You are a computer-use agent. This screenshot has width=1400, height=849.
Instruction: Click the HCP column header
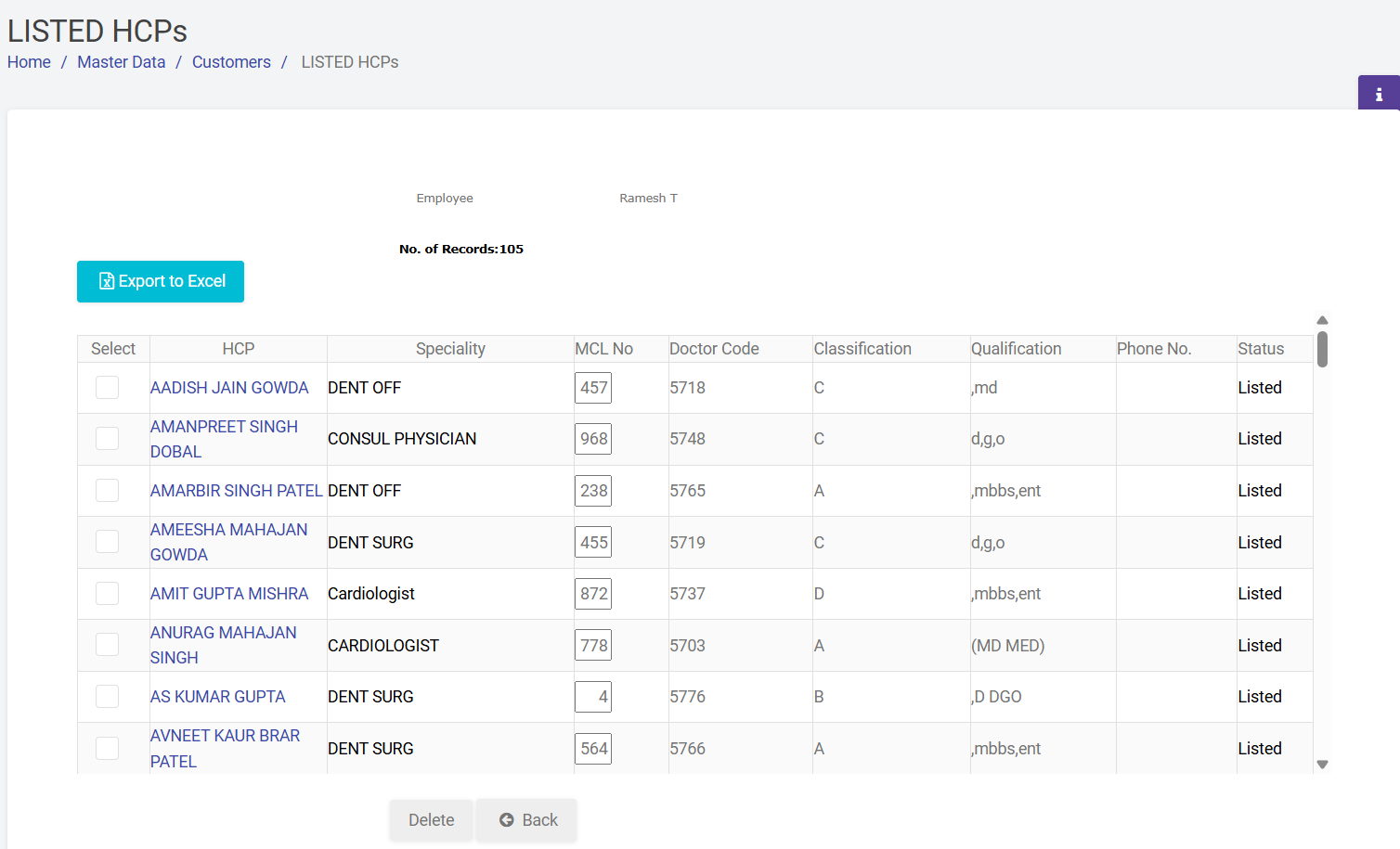pyautogui.click(x=239, y=349)
